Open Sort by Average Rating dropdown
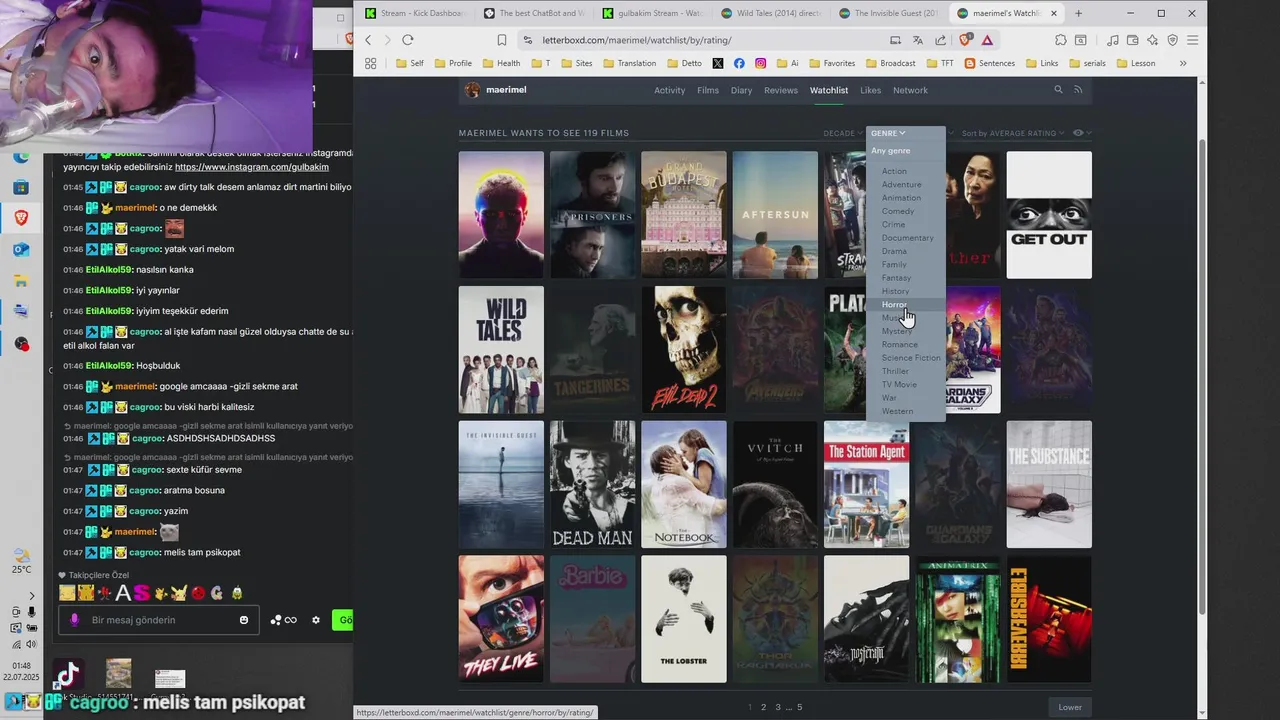 [1012, 133]
